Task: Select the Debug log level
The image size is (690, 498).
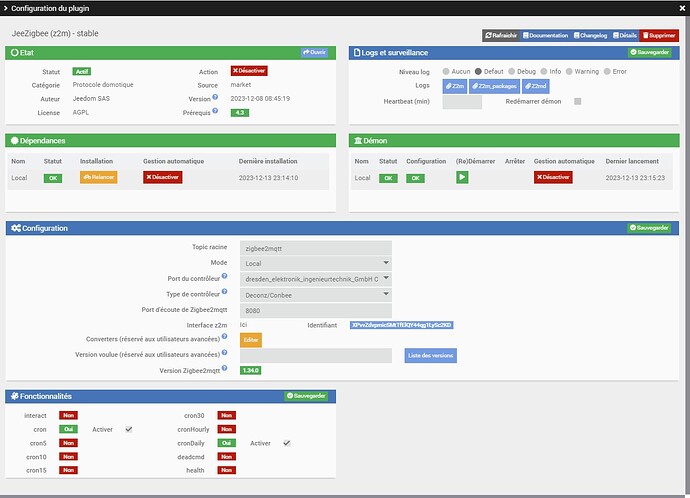Action: [511, 71]
